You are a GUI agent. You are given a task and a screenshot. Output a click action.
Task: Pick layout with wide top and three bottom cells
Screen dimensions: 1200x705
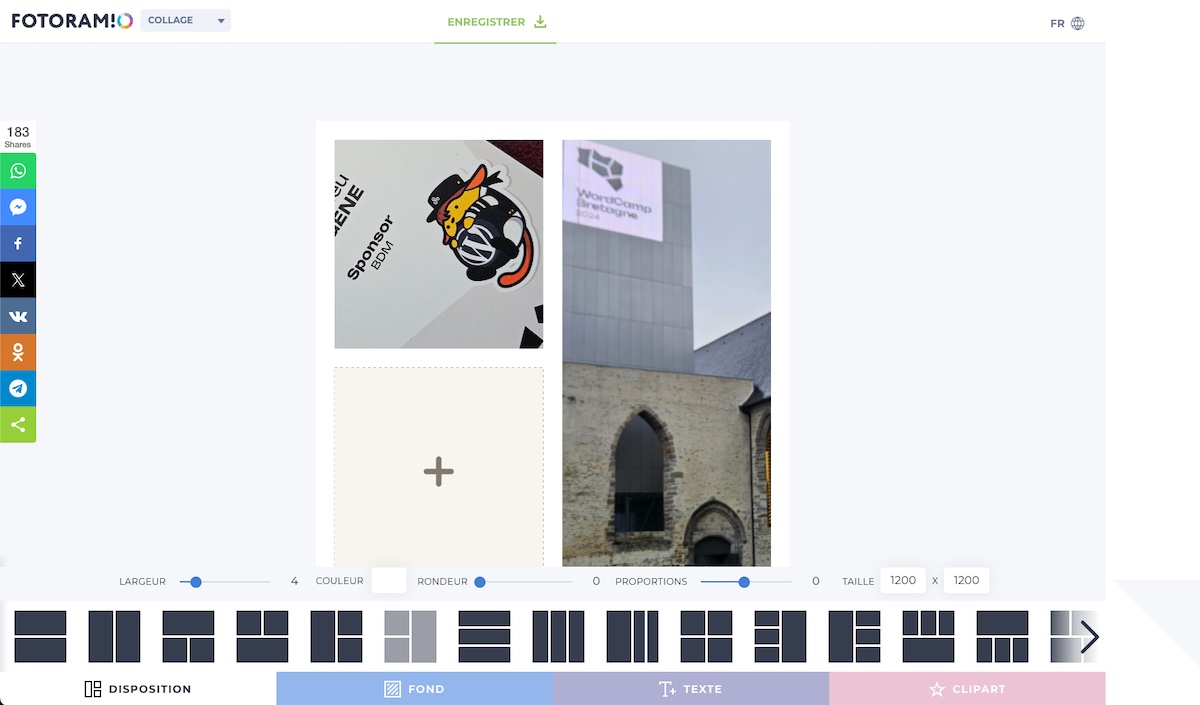click(1002, 636)
